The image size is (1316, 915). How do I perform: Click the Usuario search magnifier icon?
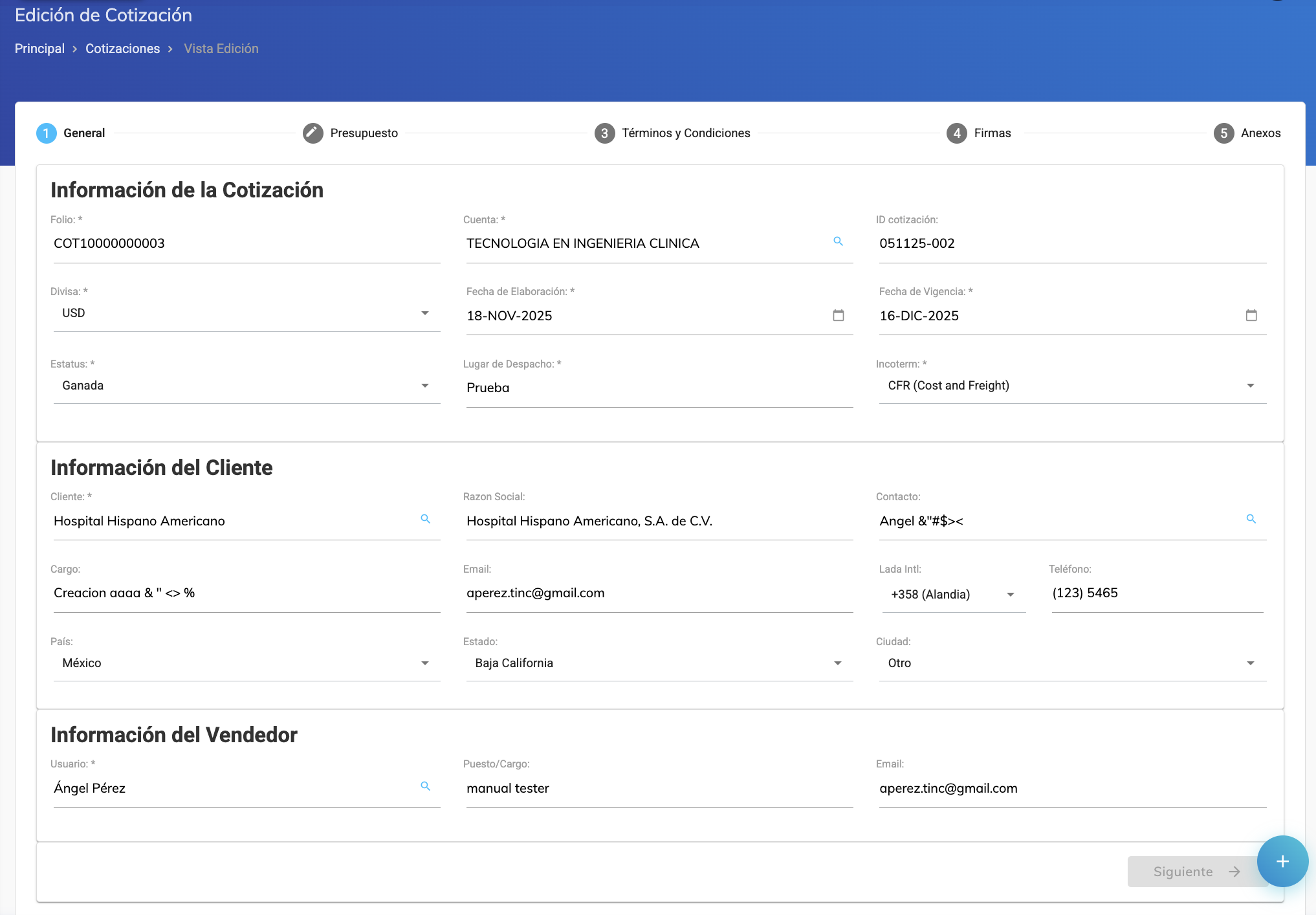425,786
